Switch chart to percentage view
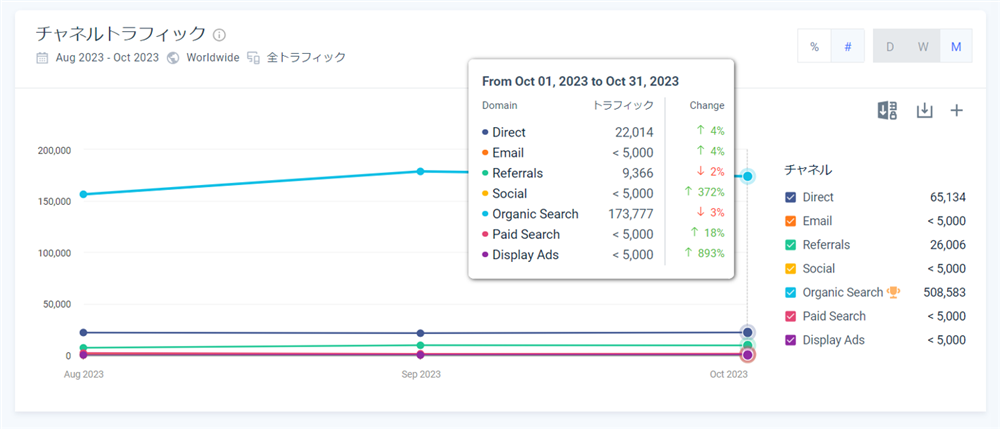This screenshot has height=429, width=1000. (814, 46)
